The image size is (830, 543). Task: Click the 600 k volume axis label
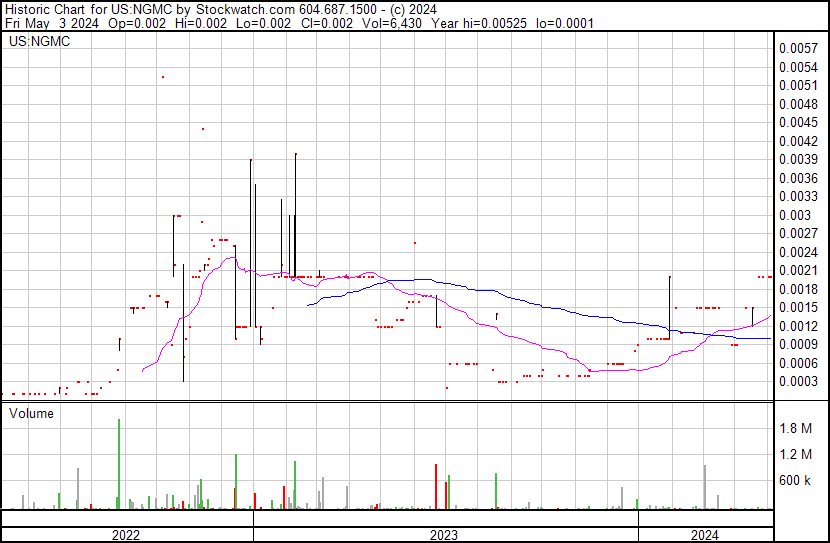pyautogui.click(x=795, y=481)
